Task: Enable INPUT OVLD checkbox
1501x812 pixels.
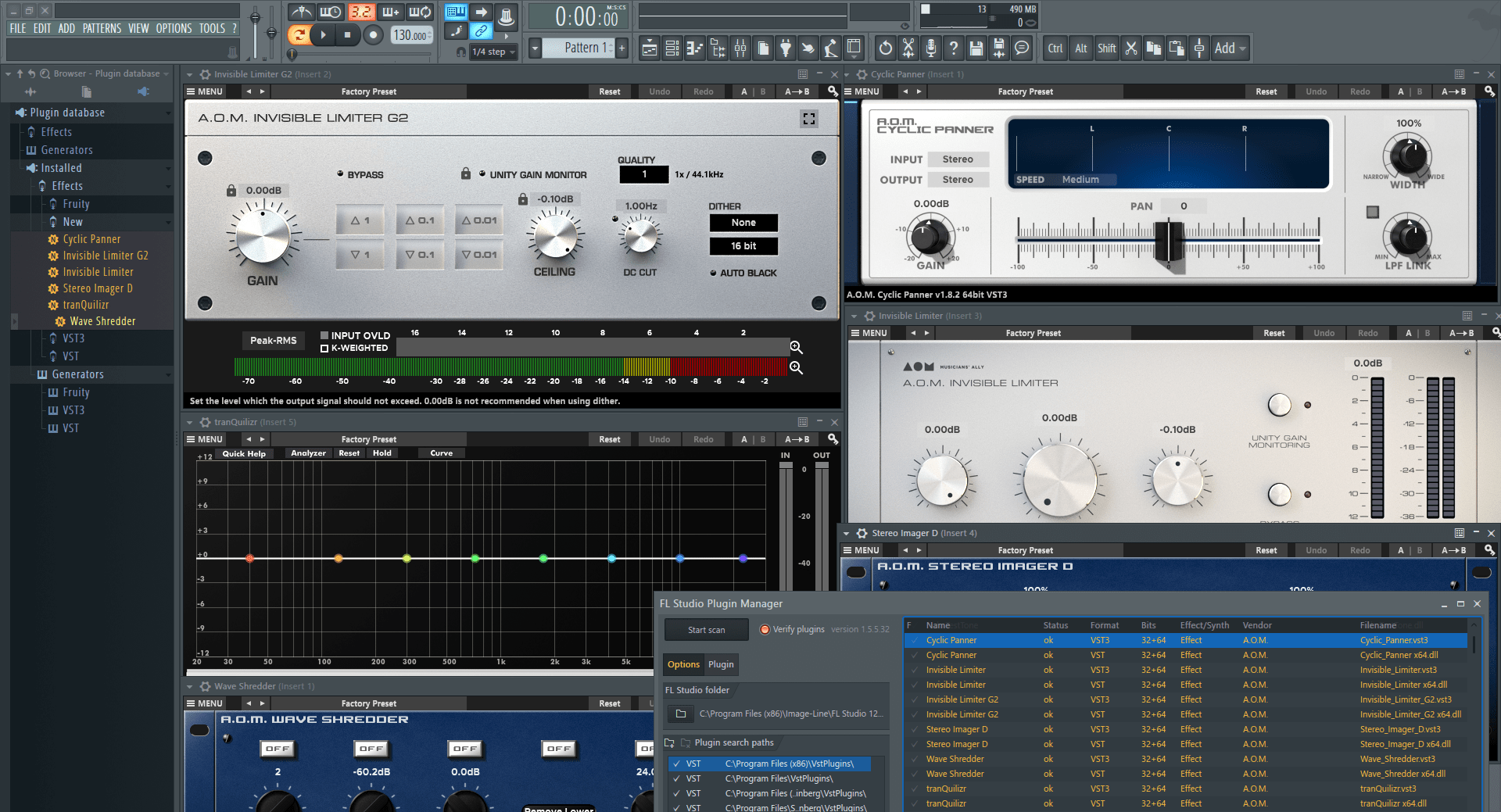Action: [324, 335]
